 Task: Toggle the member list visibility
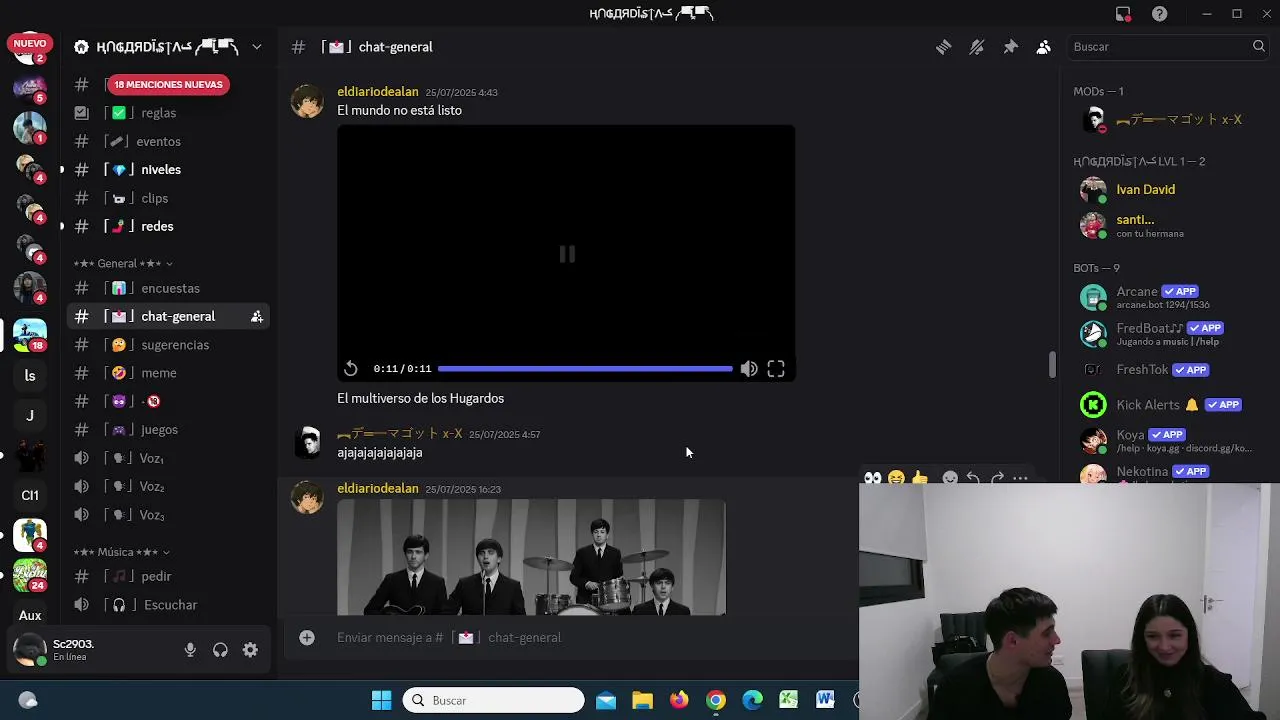coord(1044,47)
